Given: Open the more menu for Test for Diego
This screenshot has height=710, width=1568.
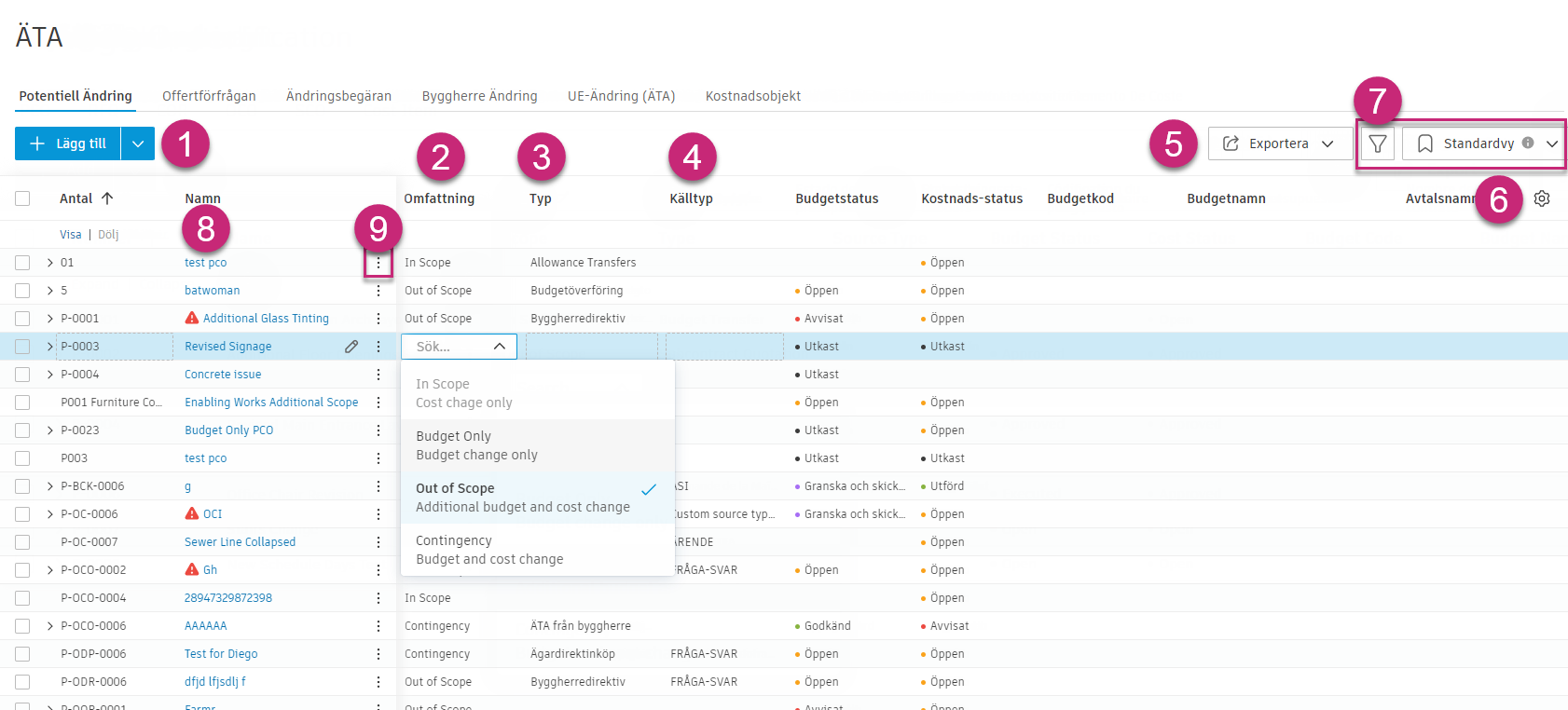Looking at the screenshot, I should click(x=378, y=654).
